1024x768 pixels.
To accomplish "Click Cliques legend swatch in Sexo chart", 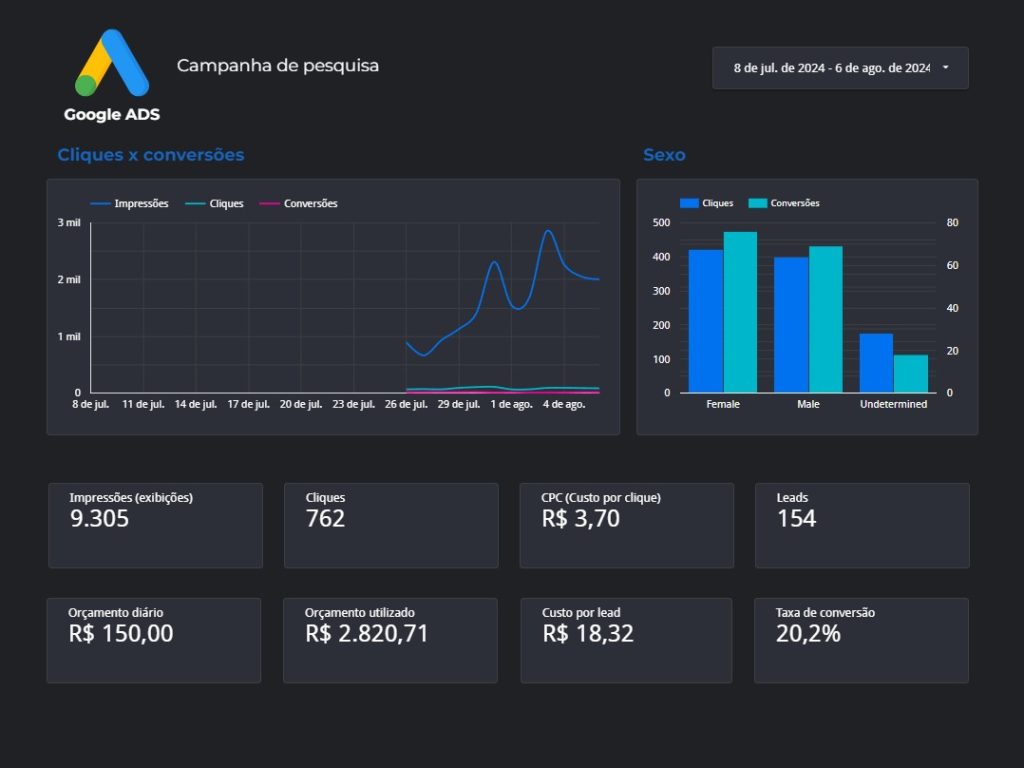I will (690, 203).
